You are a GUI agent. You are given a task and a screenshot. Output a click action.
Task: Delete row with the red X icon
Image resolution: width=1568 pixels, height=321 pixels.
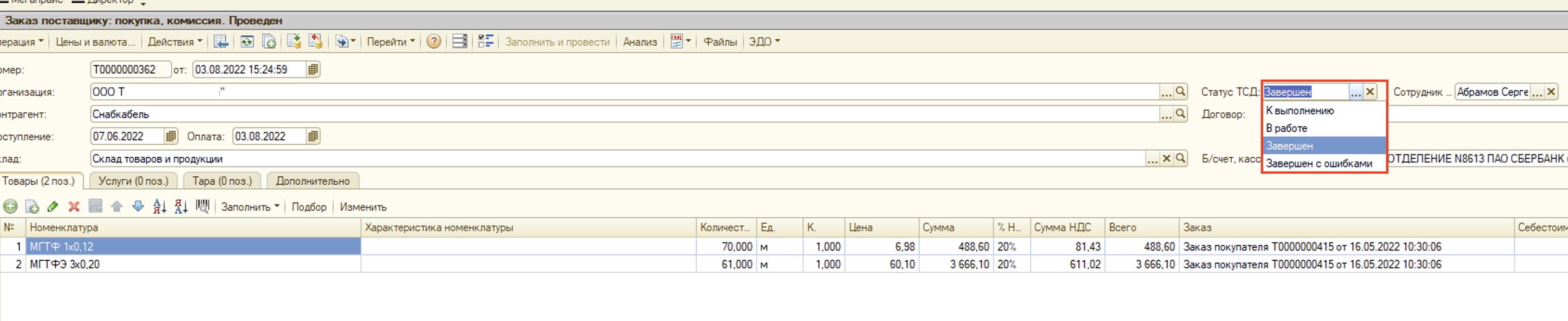pyautogui.click(x=74, y=207)
